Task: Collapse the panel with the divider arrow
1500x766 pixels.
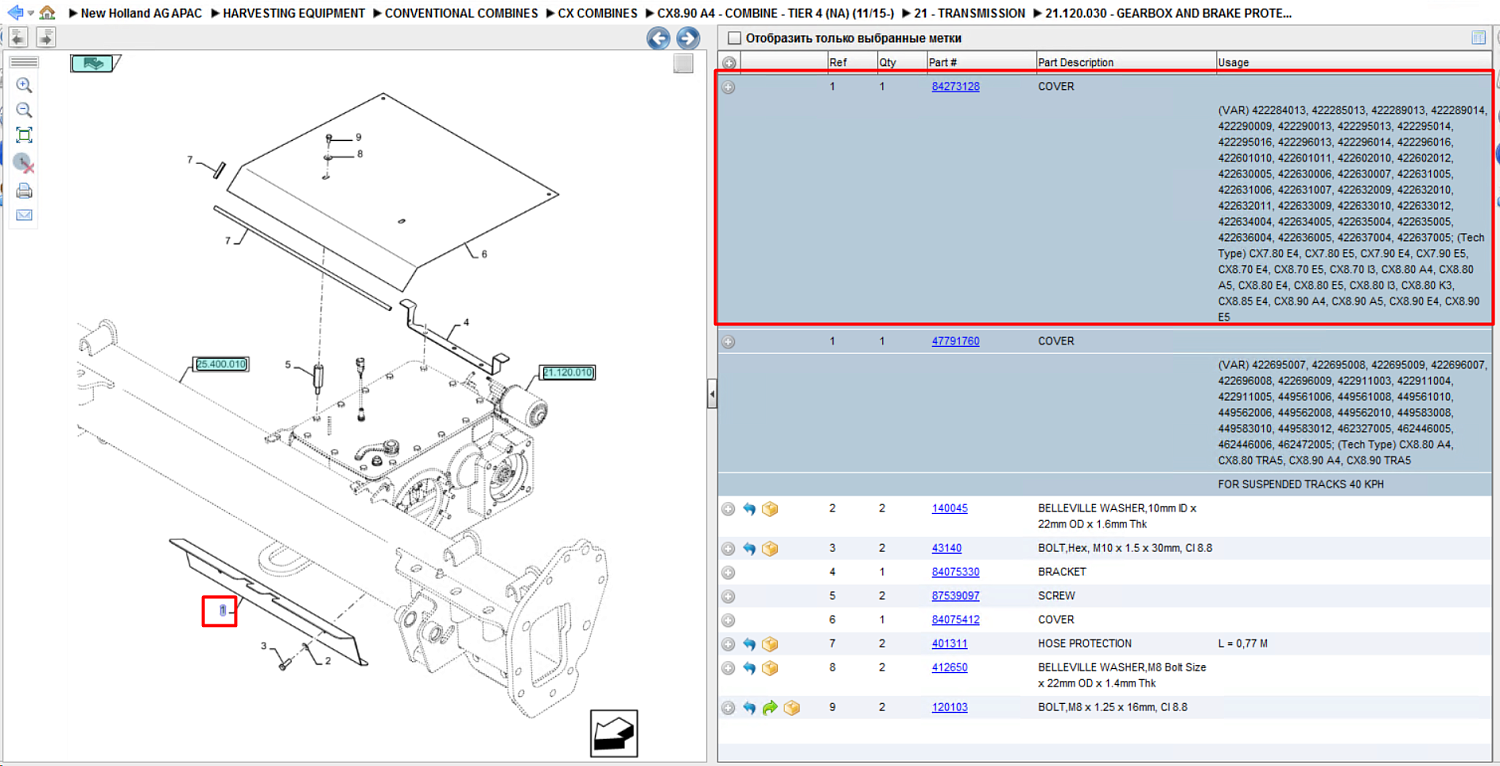Action: [712, 395]
